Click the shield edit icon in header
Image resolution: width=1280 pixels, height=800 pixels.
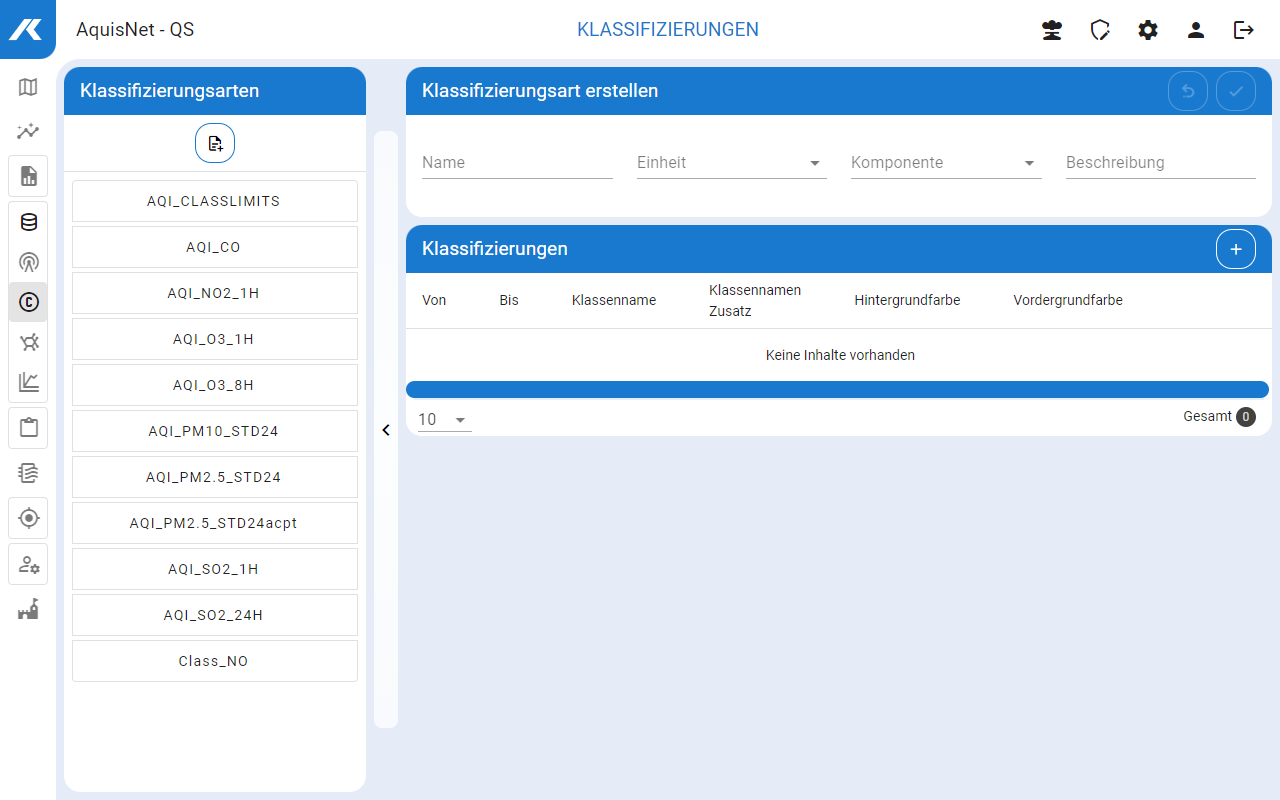click(1100, 30)
